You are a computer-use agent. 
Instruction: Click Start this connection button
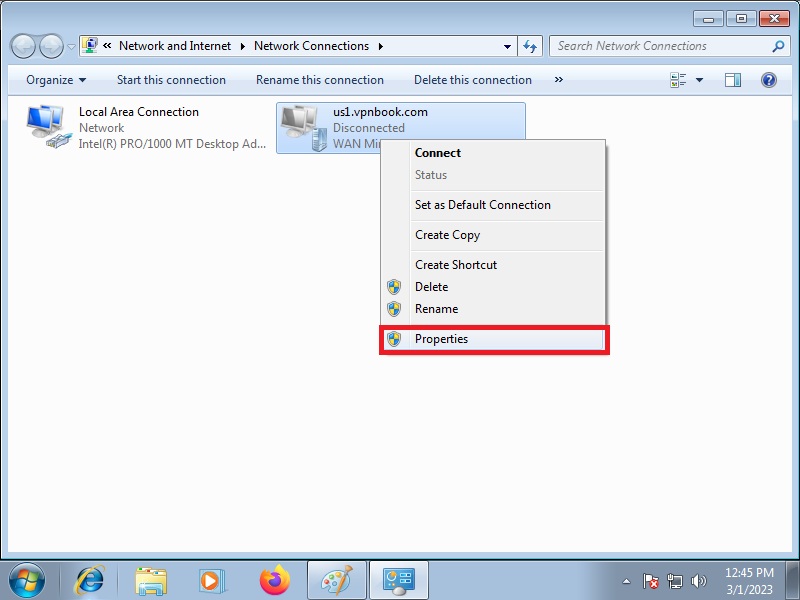pos(171,80)
